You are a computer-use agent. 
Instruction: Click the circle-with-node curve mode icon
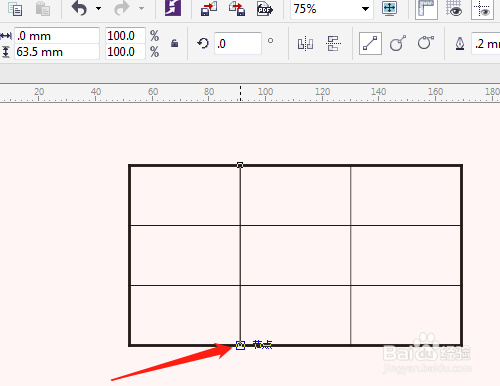click(x=398, y=43)
